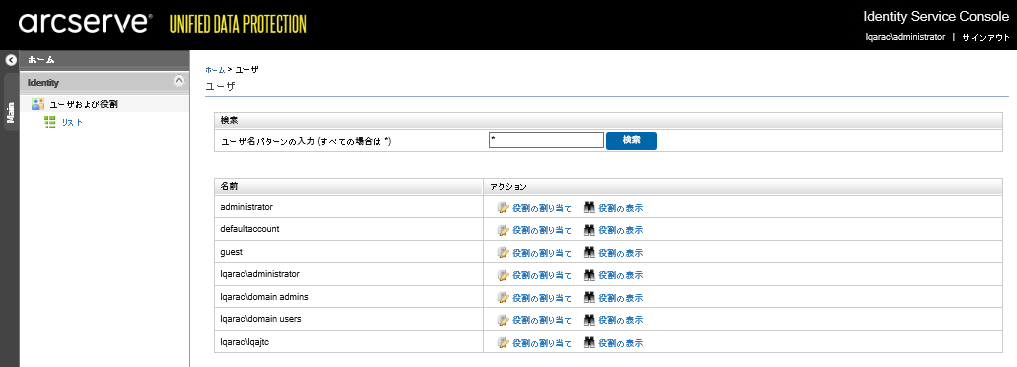
Task: Click assign-role pencil icon for administrator
Action: (x=503, y=208)
